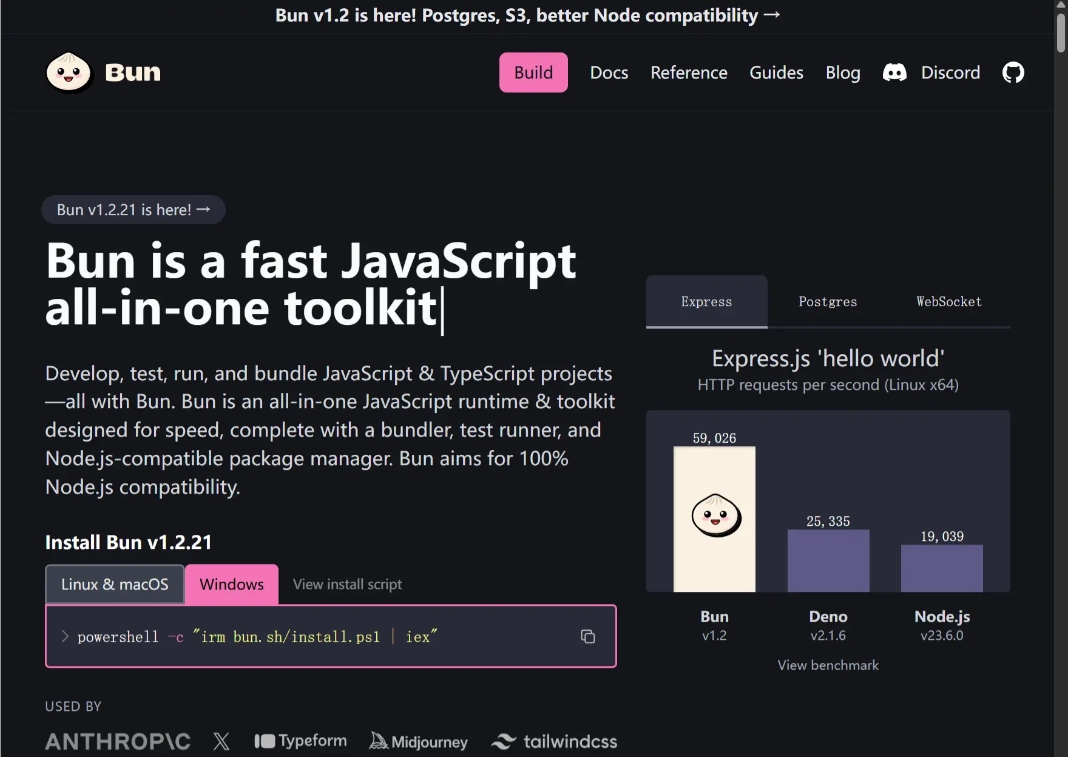Click the '59, 026' value label
The width and height of the screenshot is (1068, 757).
pos(714,438)
